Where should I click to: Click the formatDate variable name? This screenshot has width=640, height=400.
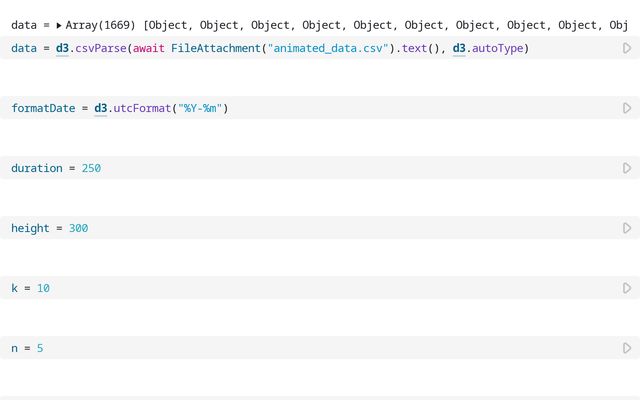[43, 108]
